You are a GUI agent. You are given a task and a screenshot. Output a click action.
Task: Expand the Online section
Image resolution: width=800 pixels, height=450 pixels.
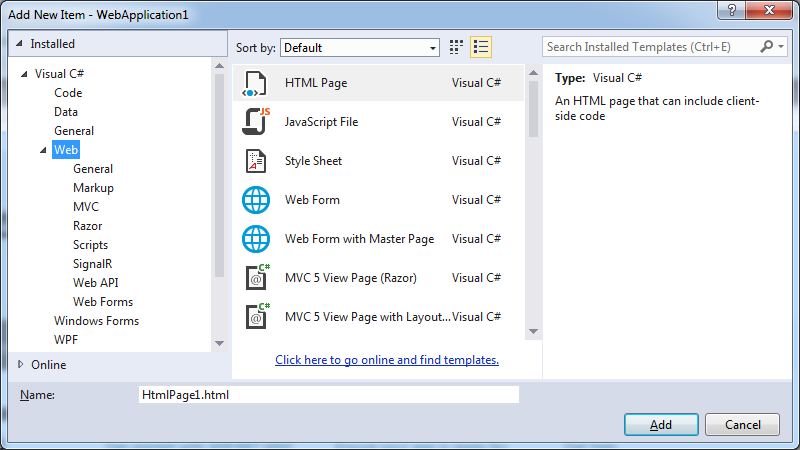(21, 364)
